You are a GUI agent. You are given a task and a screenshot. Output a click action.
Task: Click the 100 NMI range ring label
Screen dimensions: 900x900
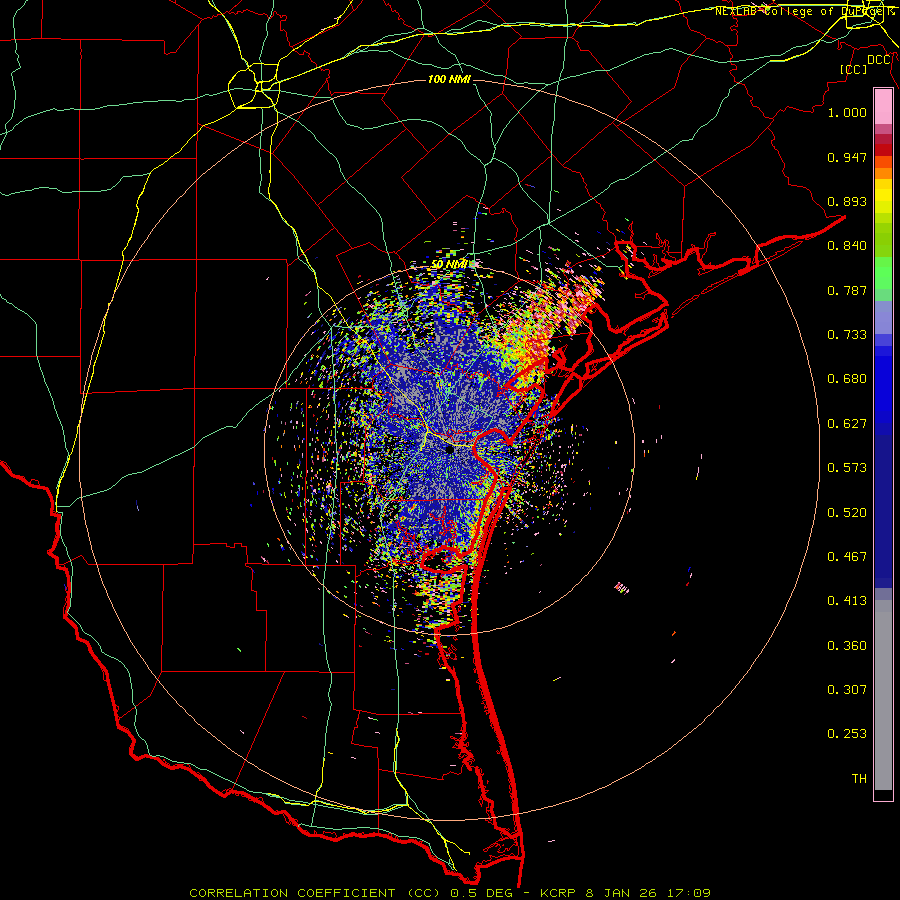(x=449, y=79)
